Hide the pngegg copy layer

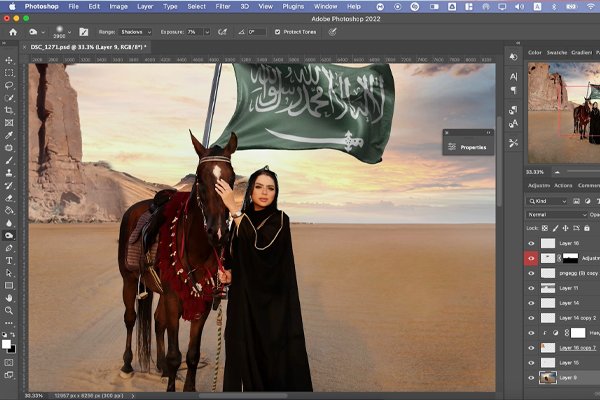point(531,273)
